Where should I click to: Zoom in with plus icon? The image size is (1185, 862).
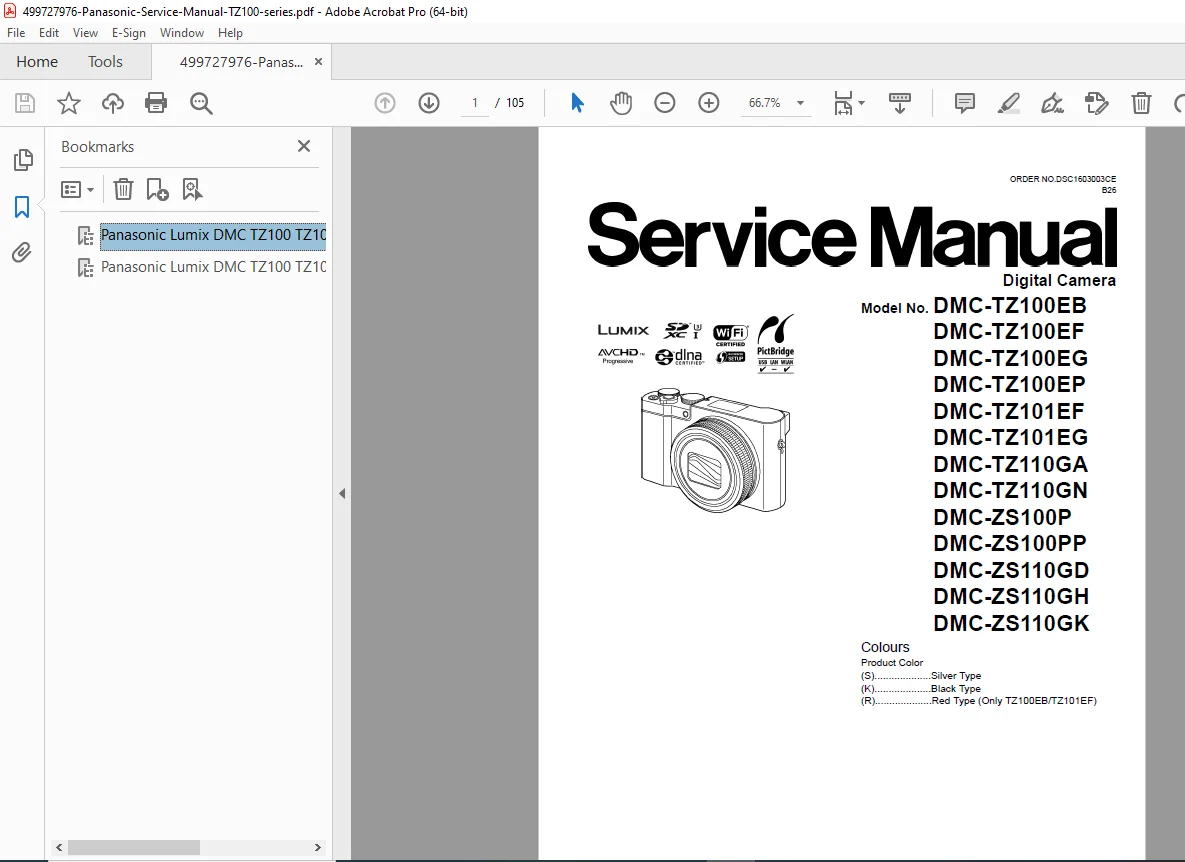[708, 103]
